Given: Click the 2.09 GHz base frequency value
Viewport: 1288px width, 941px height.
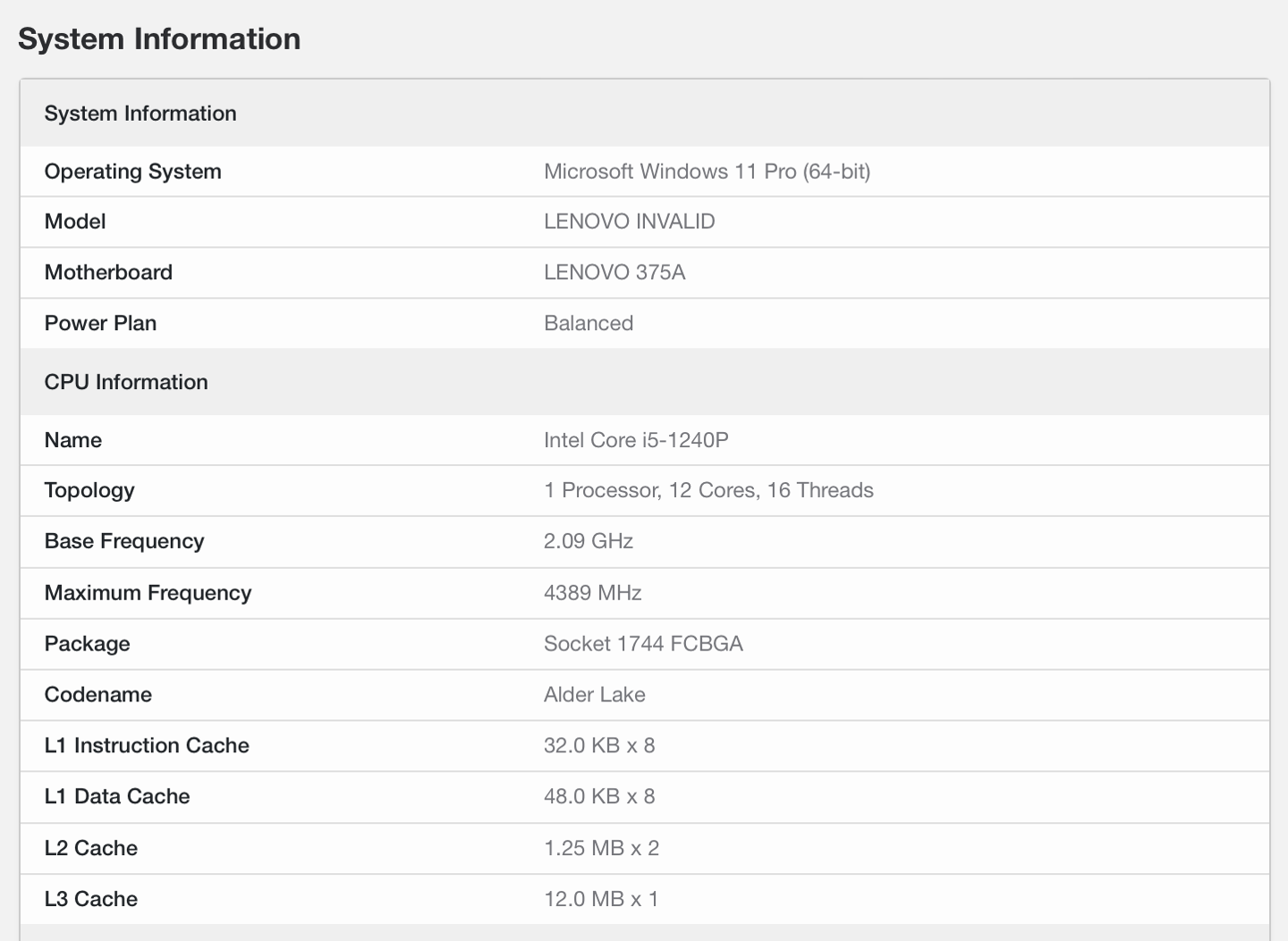Looking at the screenshot, I should [x=588, y=541].
